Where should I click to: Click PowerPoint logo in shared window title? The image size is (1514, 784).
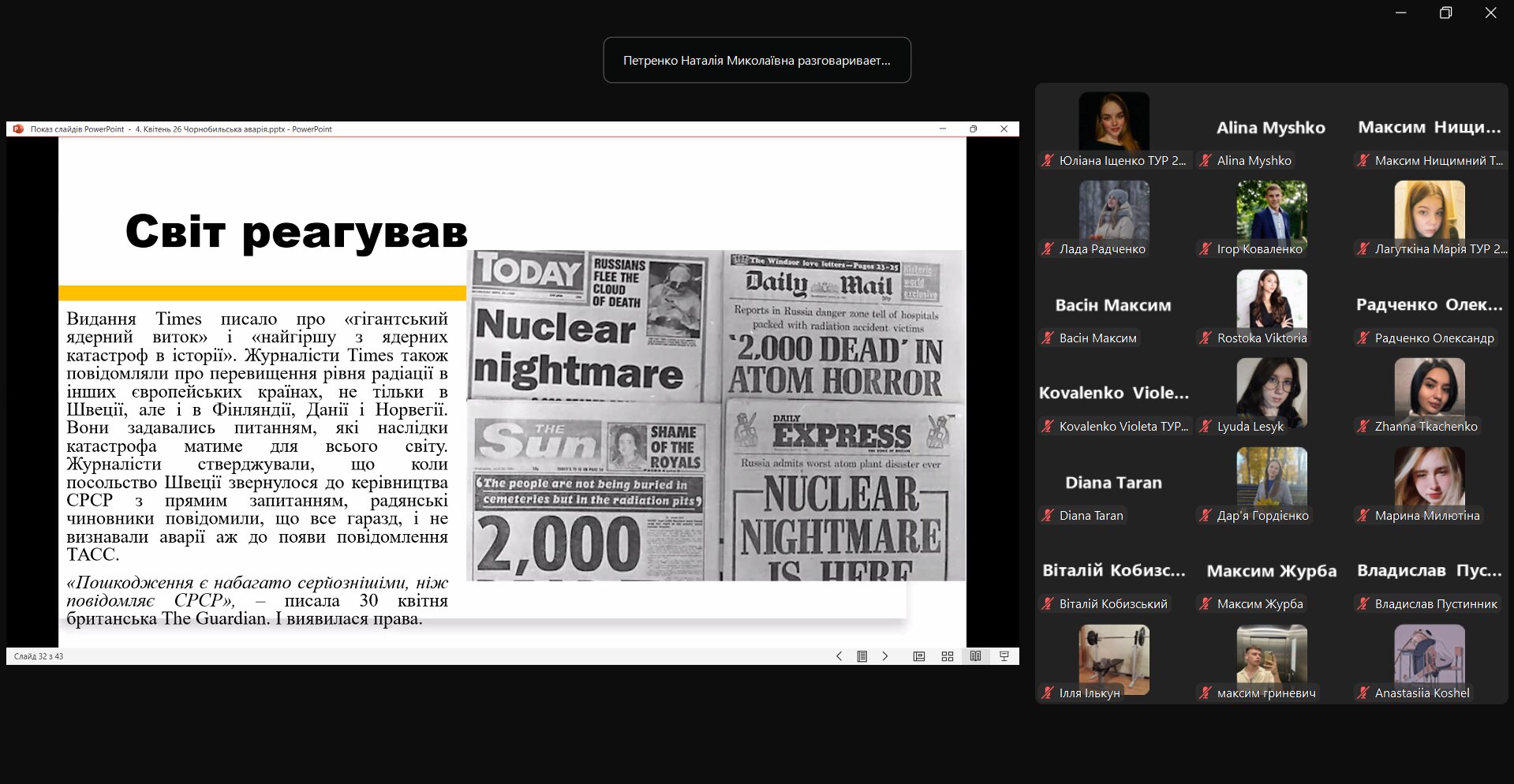tap(18, 129)
